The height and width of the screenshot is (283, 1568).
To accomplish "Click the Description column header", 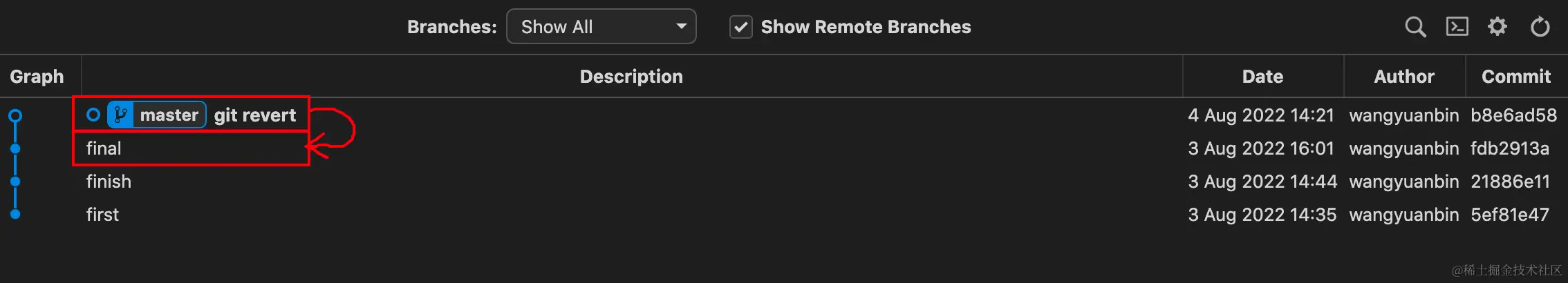I will [631, 77].
